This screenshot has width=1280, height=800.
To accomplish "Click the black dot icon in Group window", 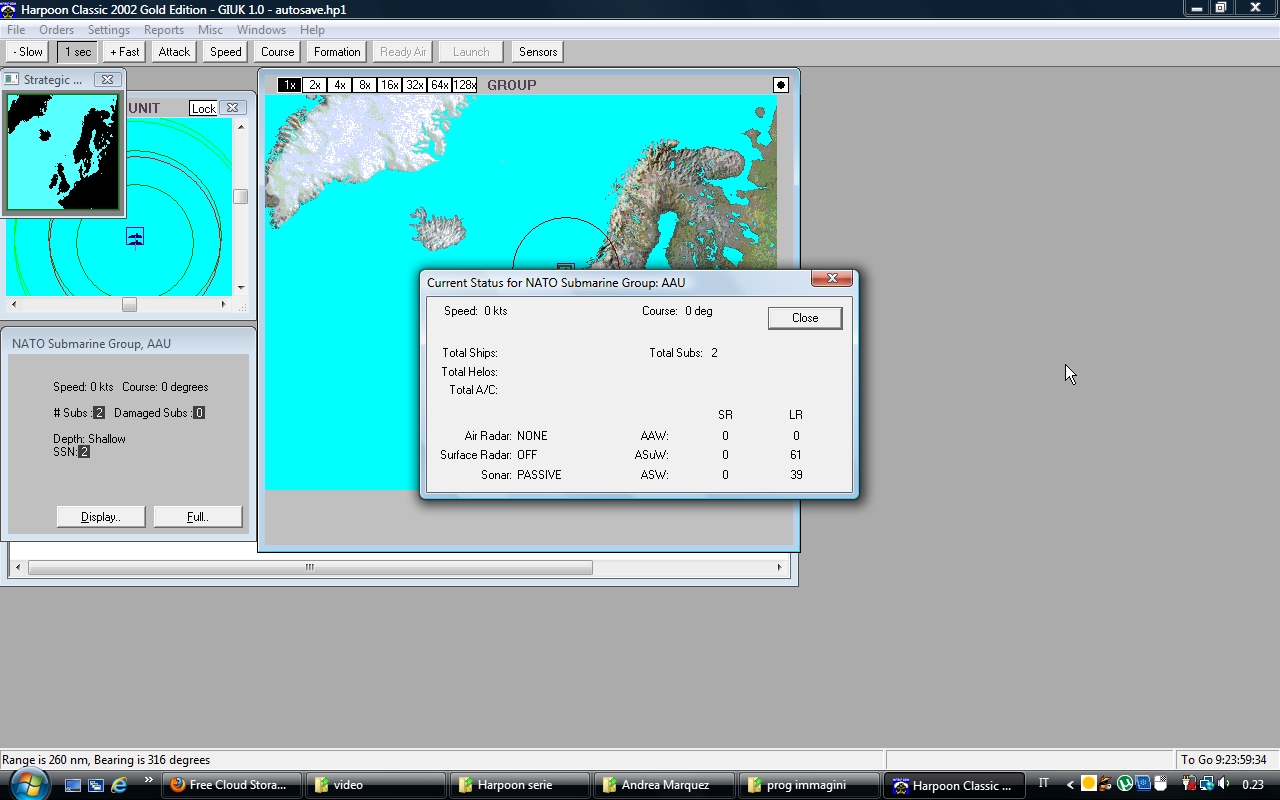I will [x=781, y=85].
